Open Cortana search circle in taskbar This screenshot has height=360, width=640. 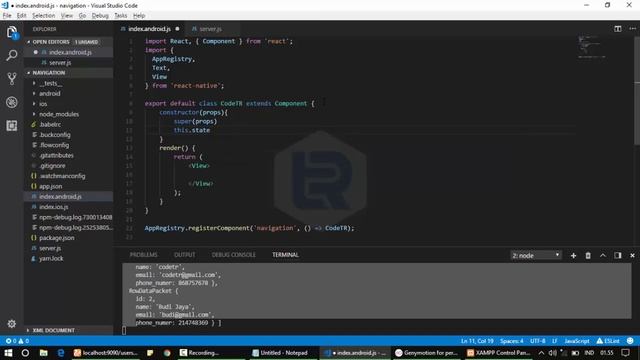pyautogui.click(x=25, y=353)
